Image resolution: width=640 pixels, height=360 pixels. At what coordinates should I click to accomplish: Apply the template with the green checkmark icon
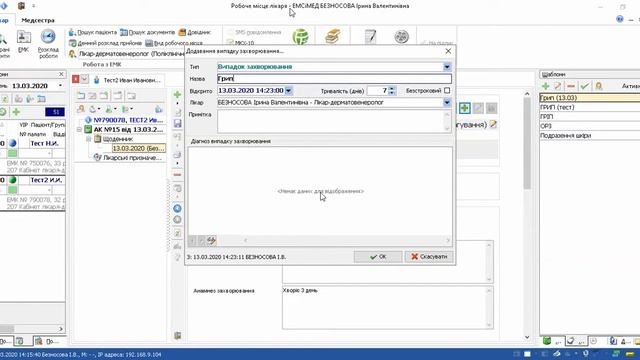click(584, 86)
